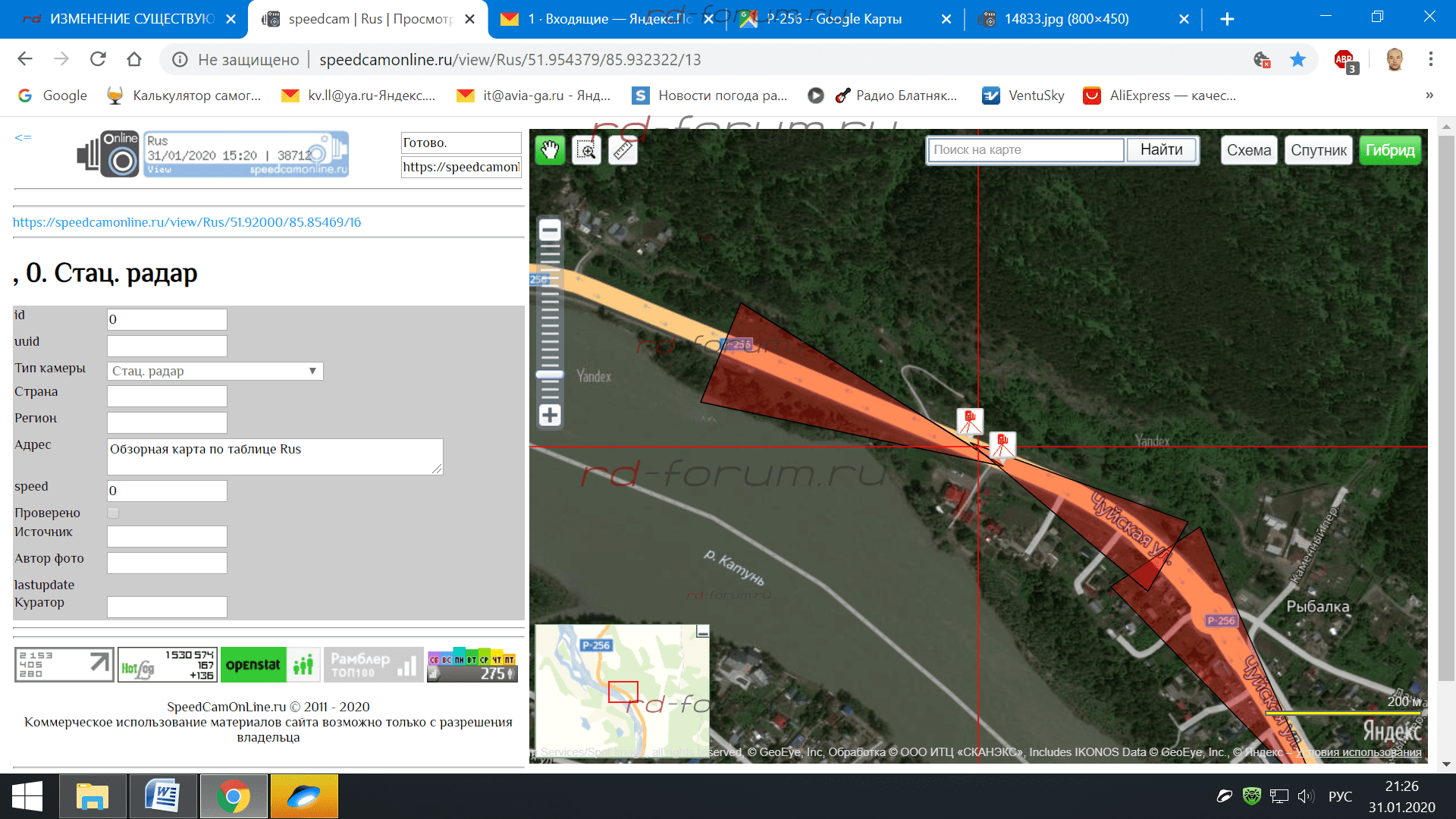Toggle the Проверено checkbox
Screen dimensions: 1456x819
[113, 513]
